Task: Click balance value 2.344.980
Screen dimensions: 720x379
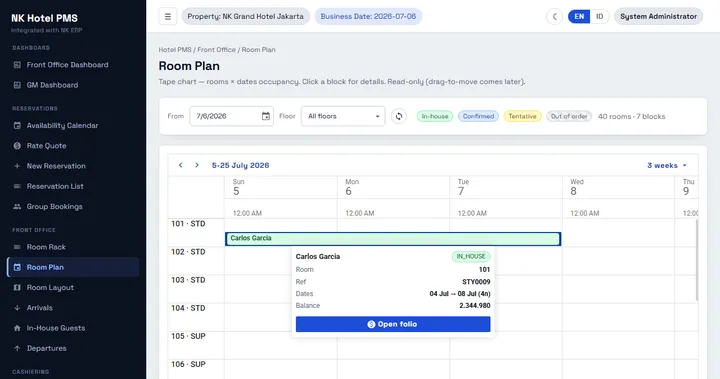Action: tap(475, 305)
